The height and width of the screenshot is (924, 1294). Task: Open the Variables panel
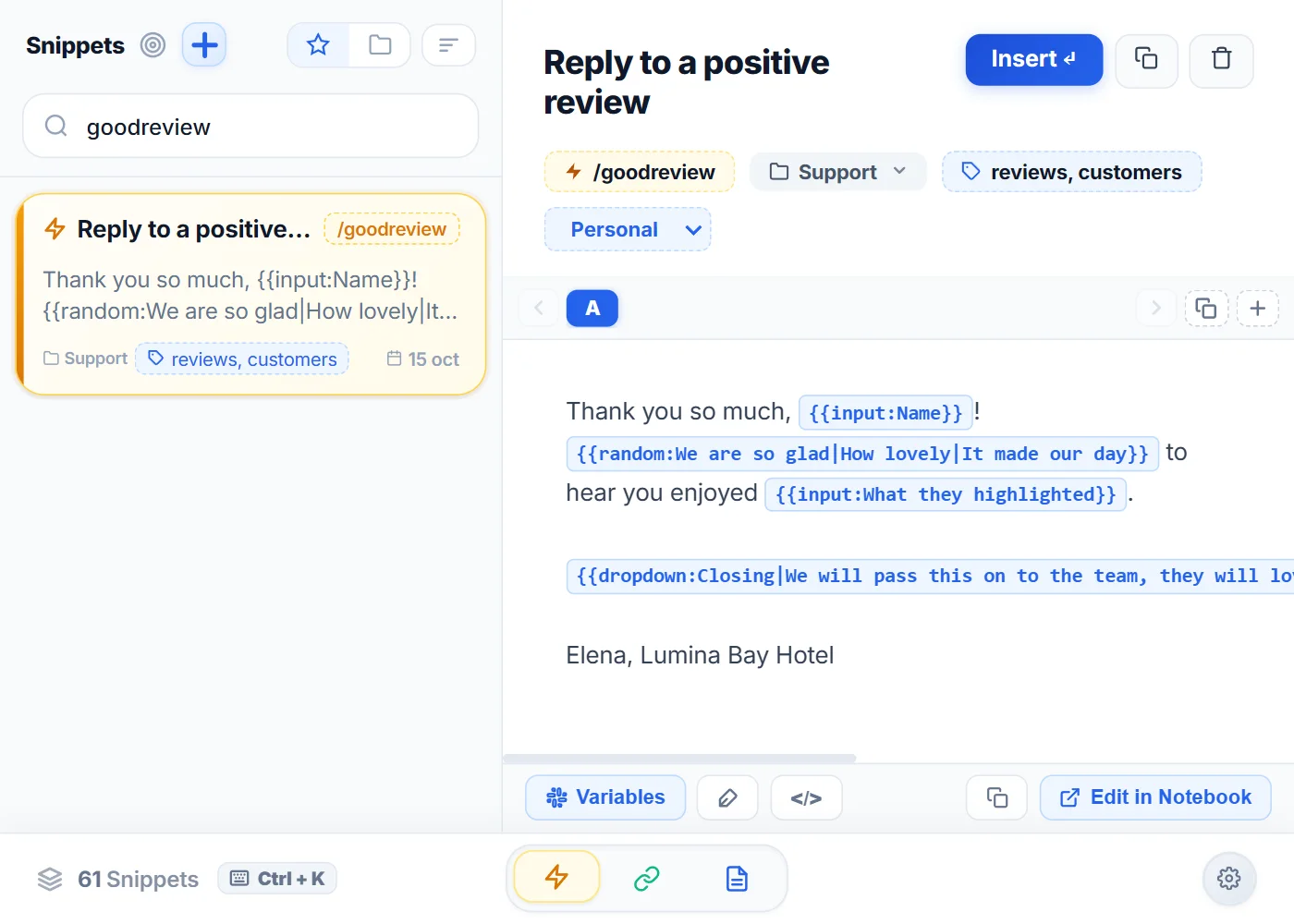point(605,797)
